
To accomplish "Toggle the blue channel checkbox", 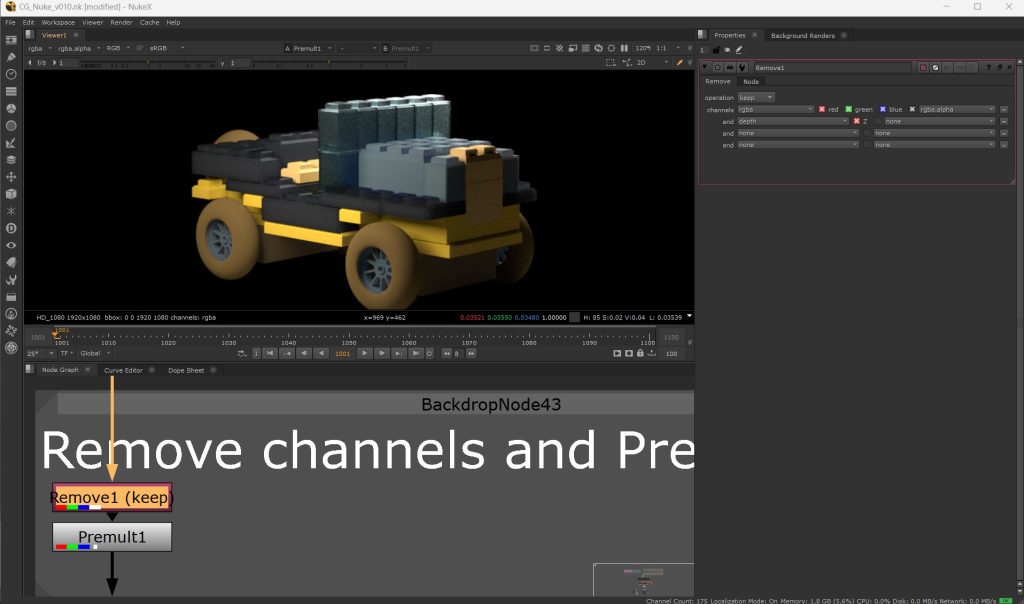I will click(882, 109).
